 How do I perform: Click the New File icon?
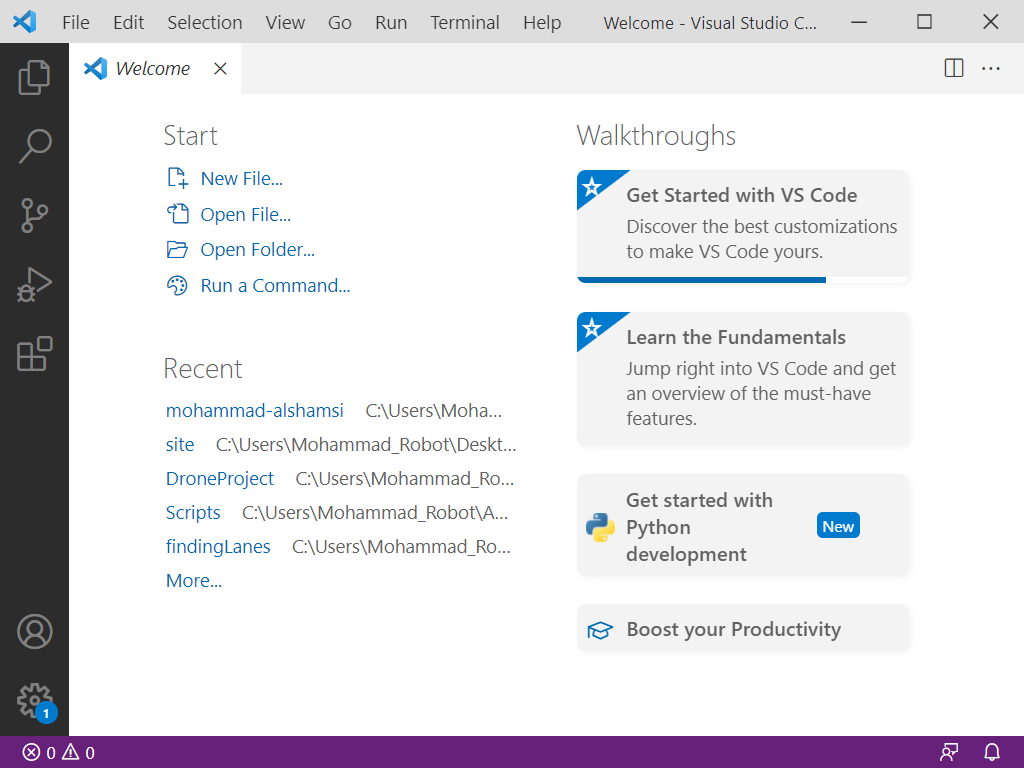[x=178, y=178]
